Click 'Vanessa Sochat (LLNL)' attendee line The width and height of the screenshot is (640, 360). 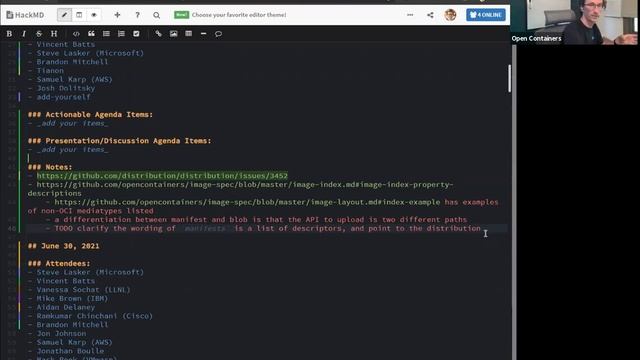pyautogui.click(x=83, y=290)
